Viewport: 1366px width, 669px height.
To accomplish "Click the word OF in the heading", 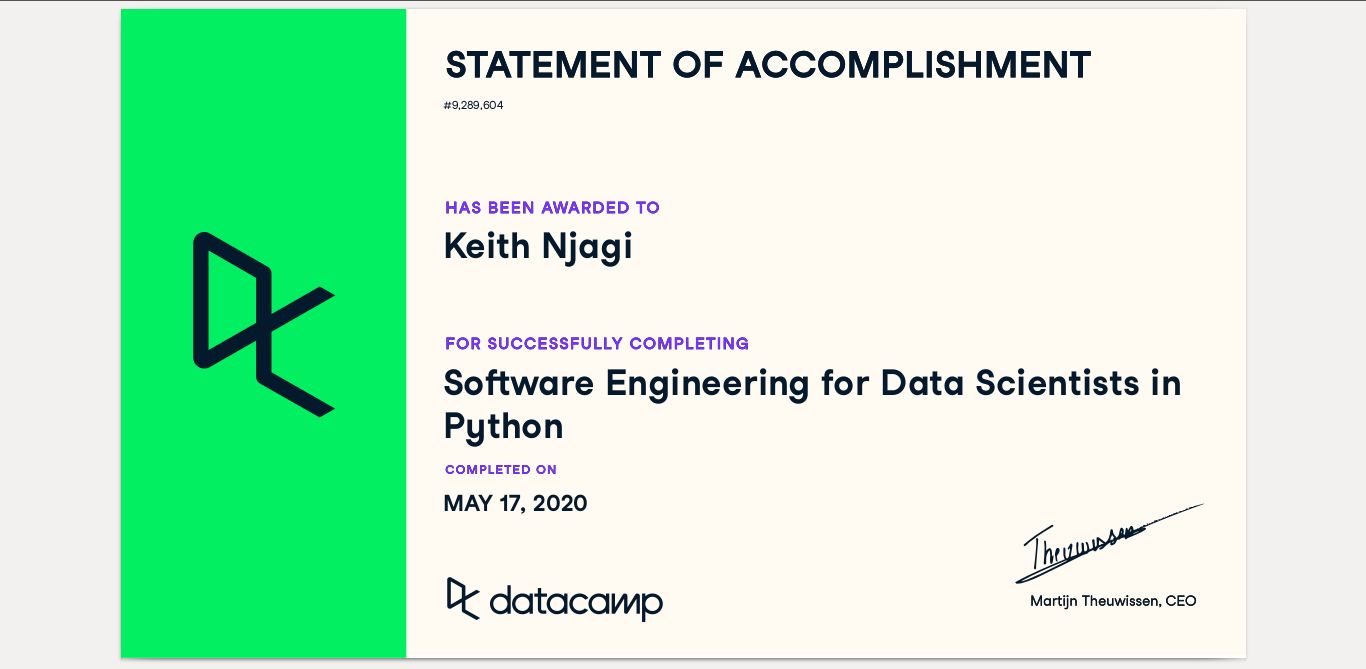I will (697, 66).
